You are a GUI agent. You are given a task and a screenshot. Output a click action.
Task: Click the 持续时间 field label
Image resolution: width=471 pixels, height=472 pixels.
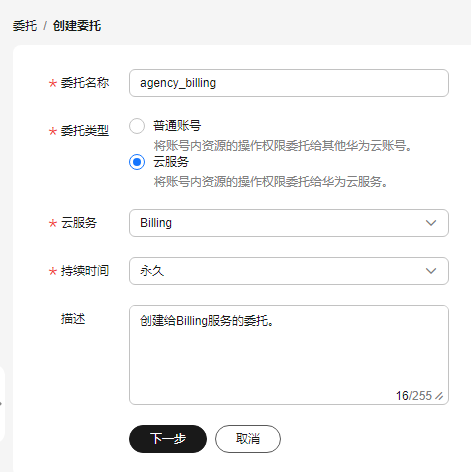tap(85, 271)
